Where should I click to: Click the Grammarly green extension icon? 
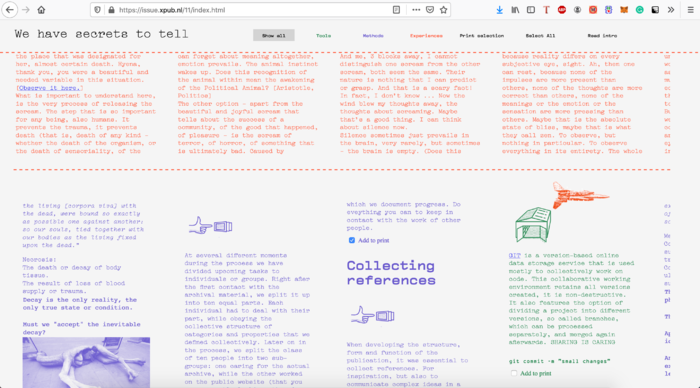(639, 10)
